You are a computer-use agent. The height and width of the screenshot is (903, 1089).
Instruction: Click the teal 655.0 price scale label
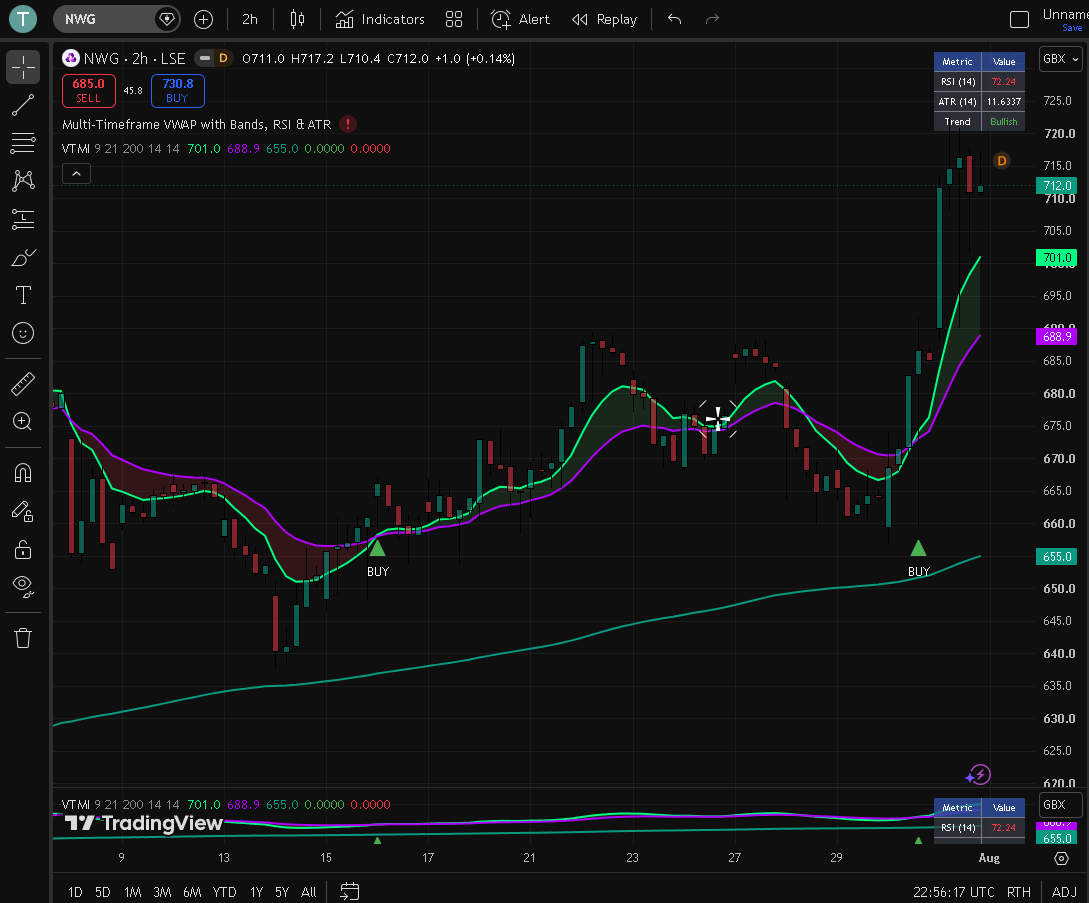pyautogui.click(x=1056, y=556)
